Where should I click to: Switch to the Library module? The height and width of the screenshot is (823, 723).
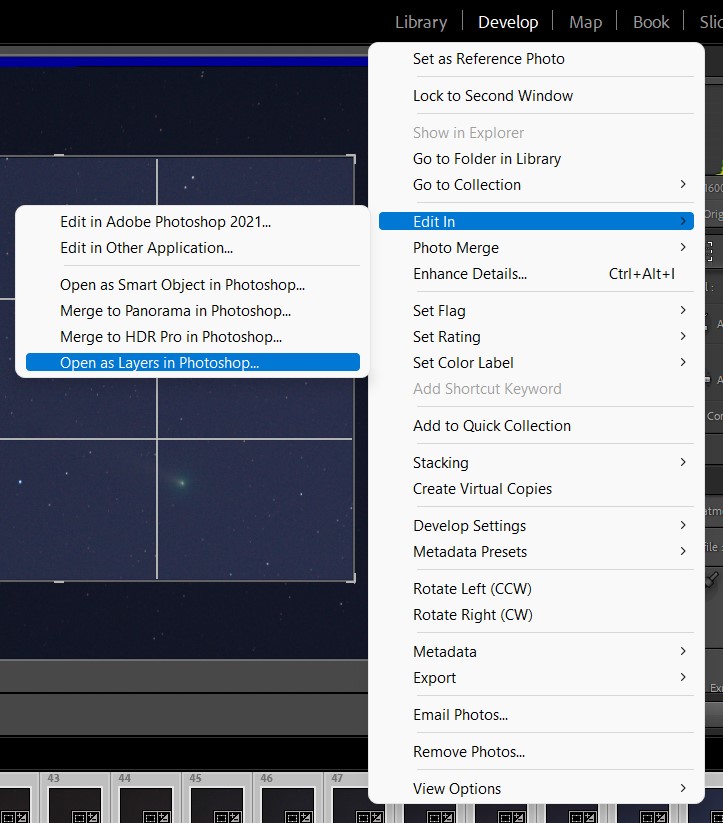pos(421,22)
